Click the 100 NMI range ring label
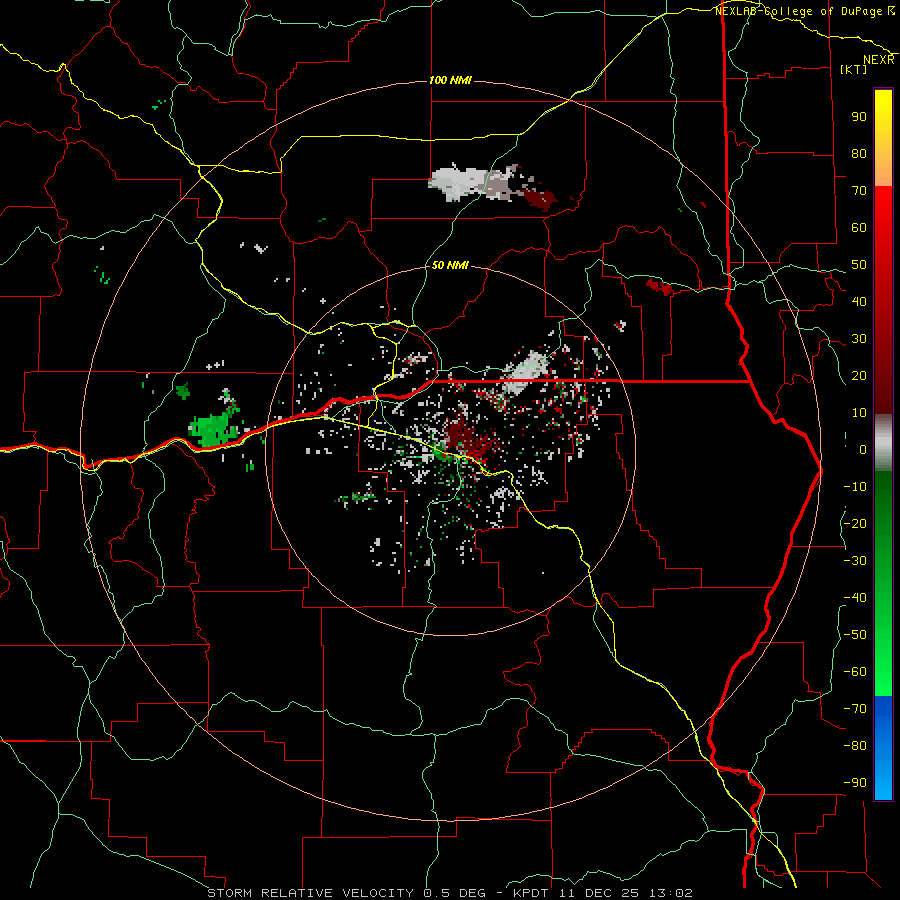This screenshot has height=900, width=900. coord(450,80)
